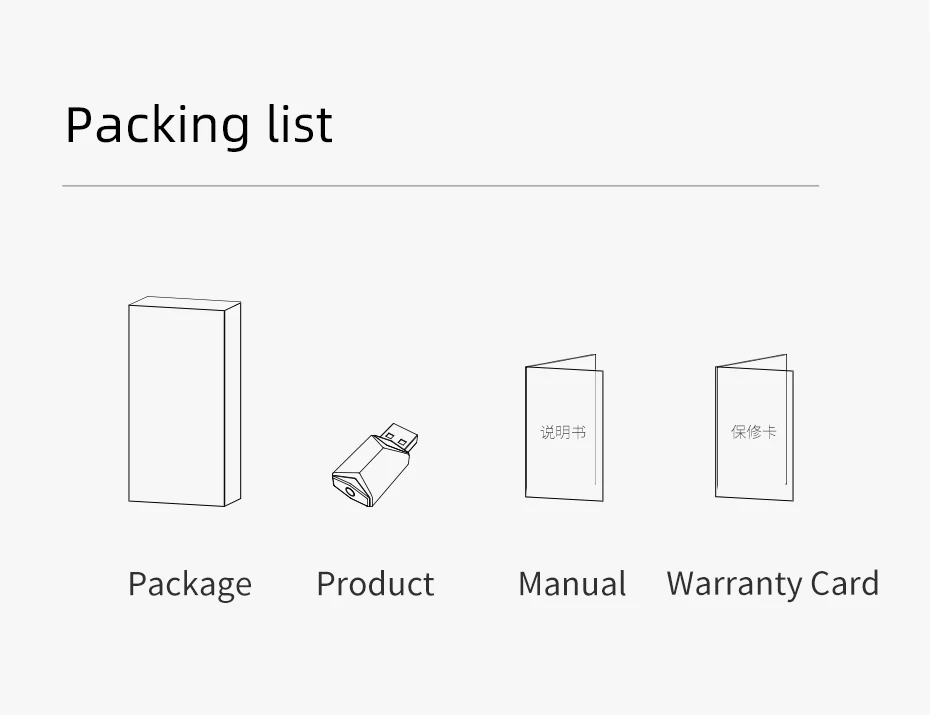Click the "Warranty Card" label
Image resolution: width=930 pixels, height=715 pixels.
tap(772, 584)
